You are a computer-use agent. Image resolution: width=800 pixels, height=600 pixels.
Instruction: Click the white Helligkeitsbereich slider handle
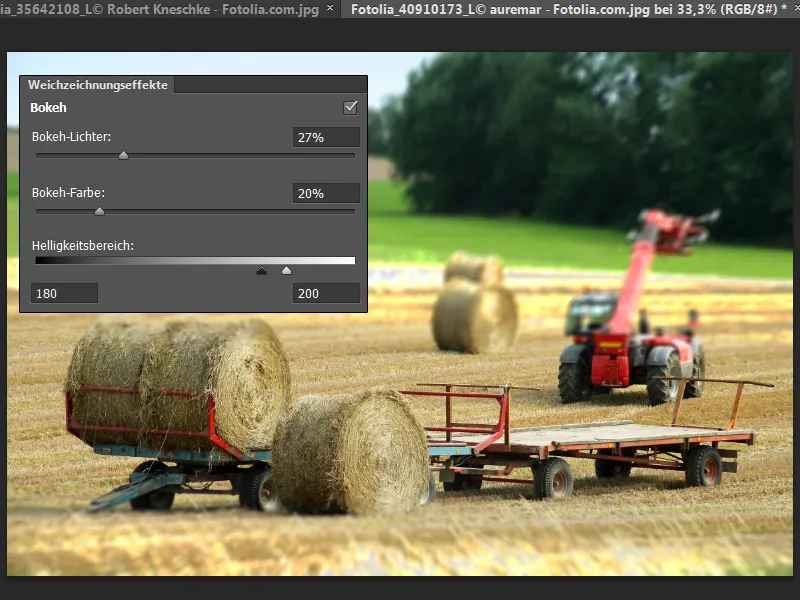pos(287,270)
